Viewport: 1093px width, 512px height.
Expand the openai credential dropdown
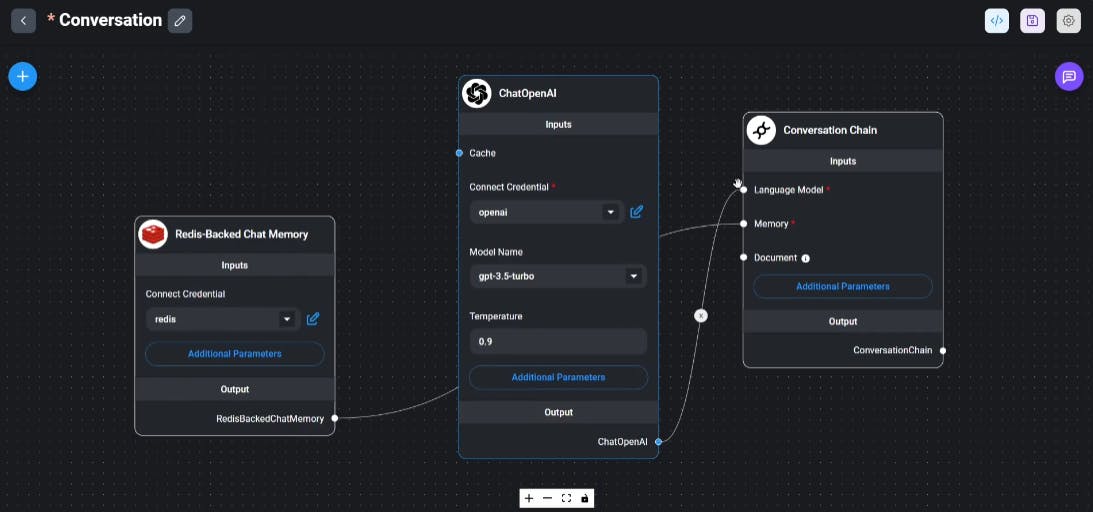[x=609, y=212]
